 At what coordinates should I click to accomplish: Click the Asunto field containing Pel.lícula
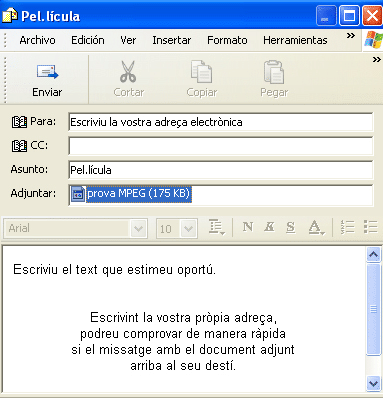220,170
